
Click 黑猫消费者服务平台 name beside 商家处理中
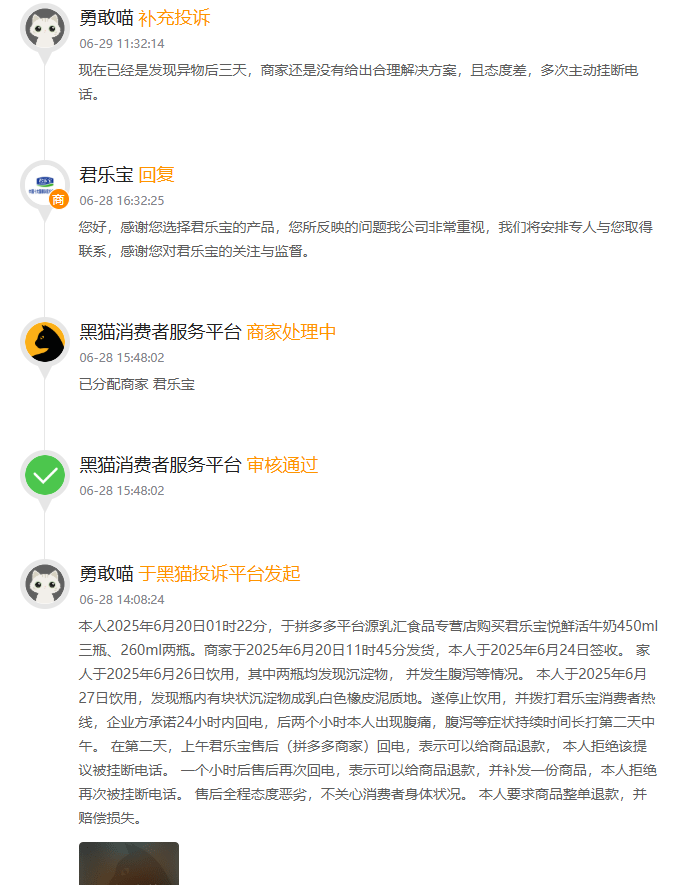(x=160, y=332)
